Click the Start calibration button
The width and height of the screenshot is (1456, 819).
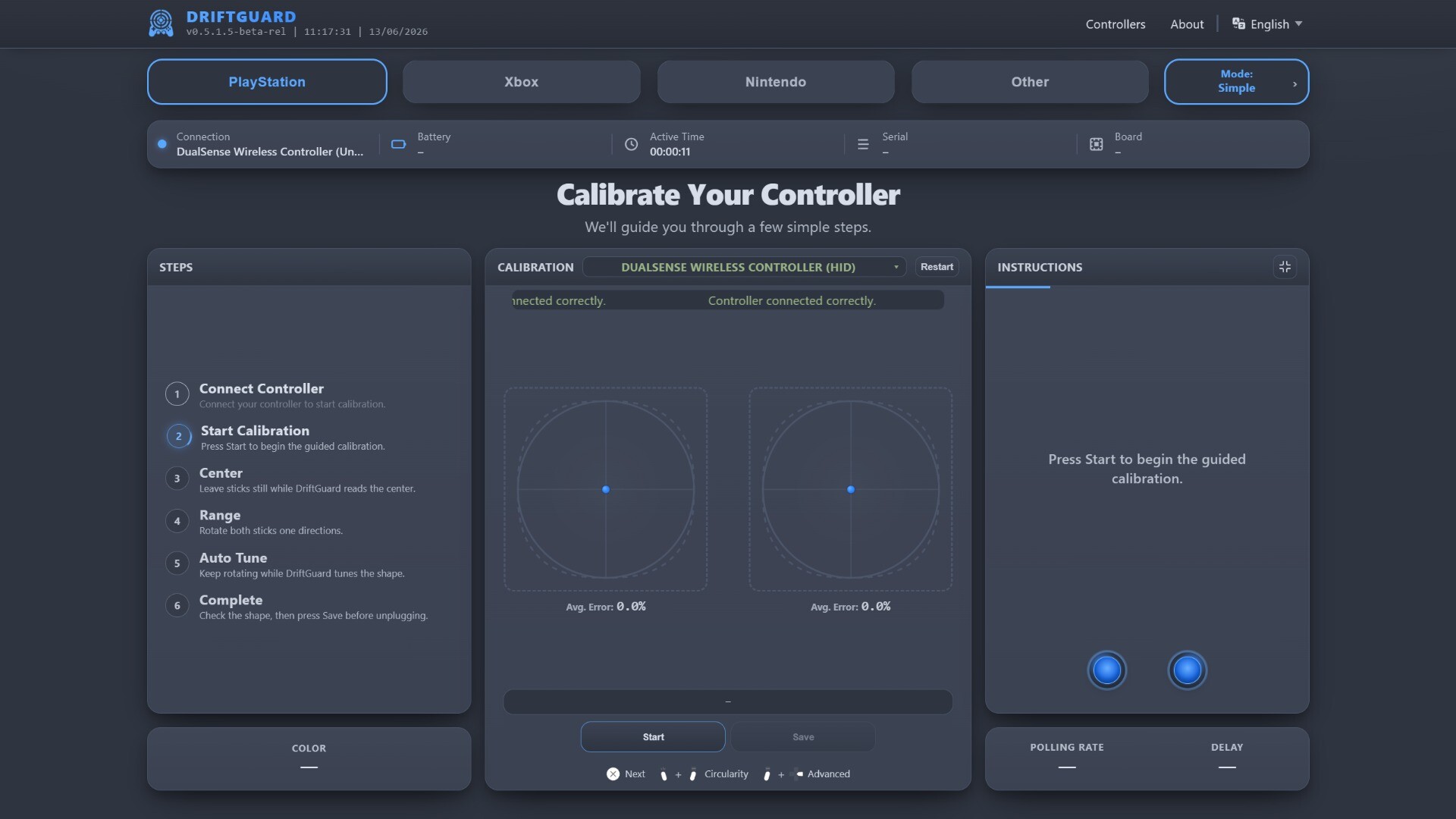(x=653, y=736)
